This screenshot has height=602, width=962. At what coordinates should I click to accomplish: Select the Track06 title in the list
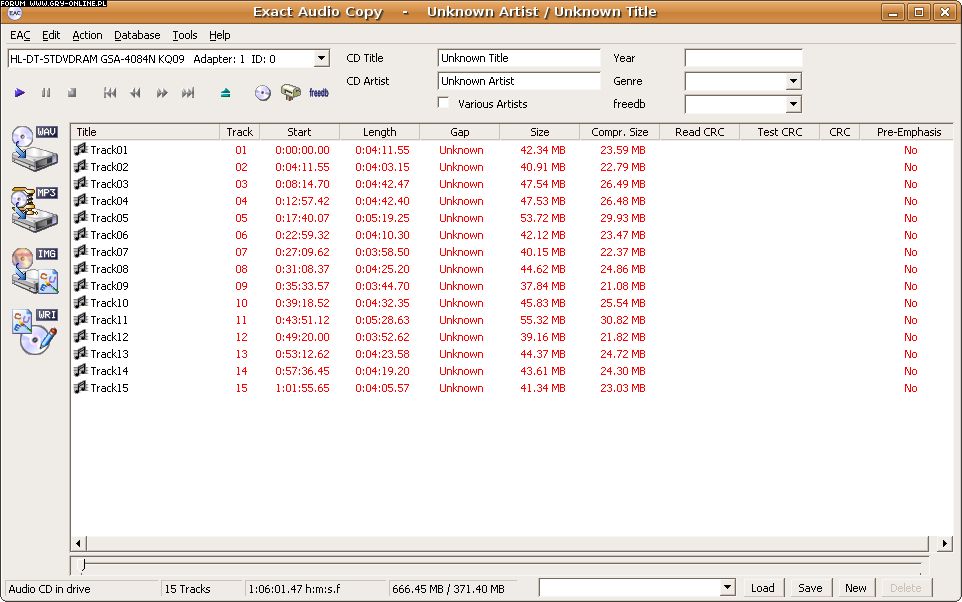[109, 235]
